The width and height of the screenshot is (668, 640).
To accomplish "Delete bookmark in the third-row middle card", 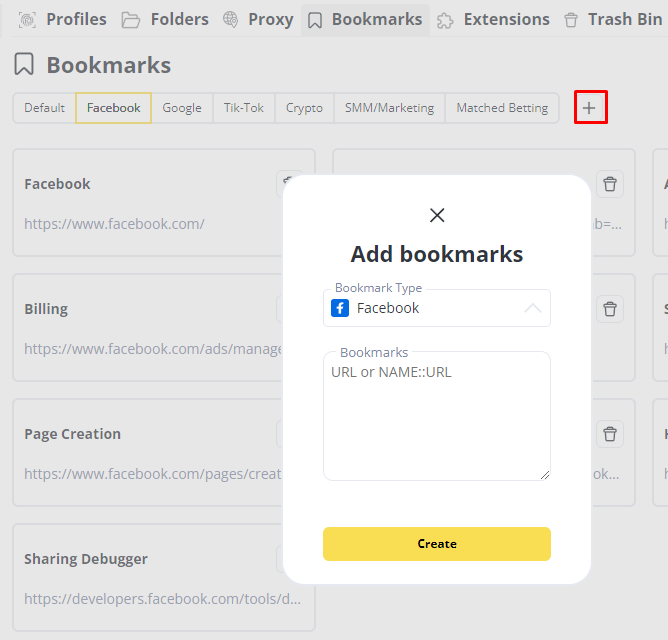I will click(x=610, y=434).
